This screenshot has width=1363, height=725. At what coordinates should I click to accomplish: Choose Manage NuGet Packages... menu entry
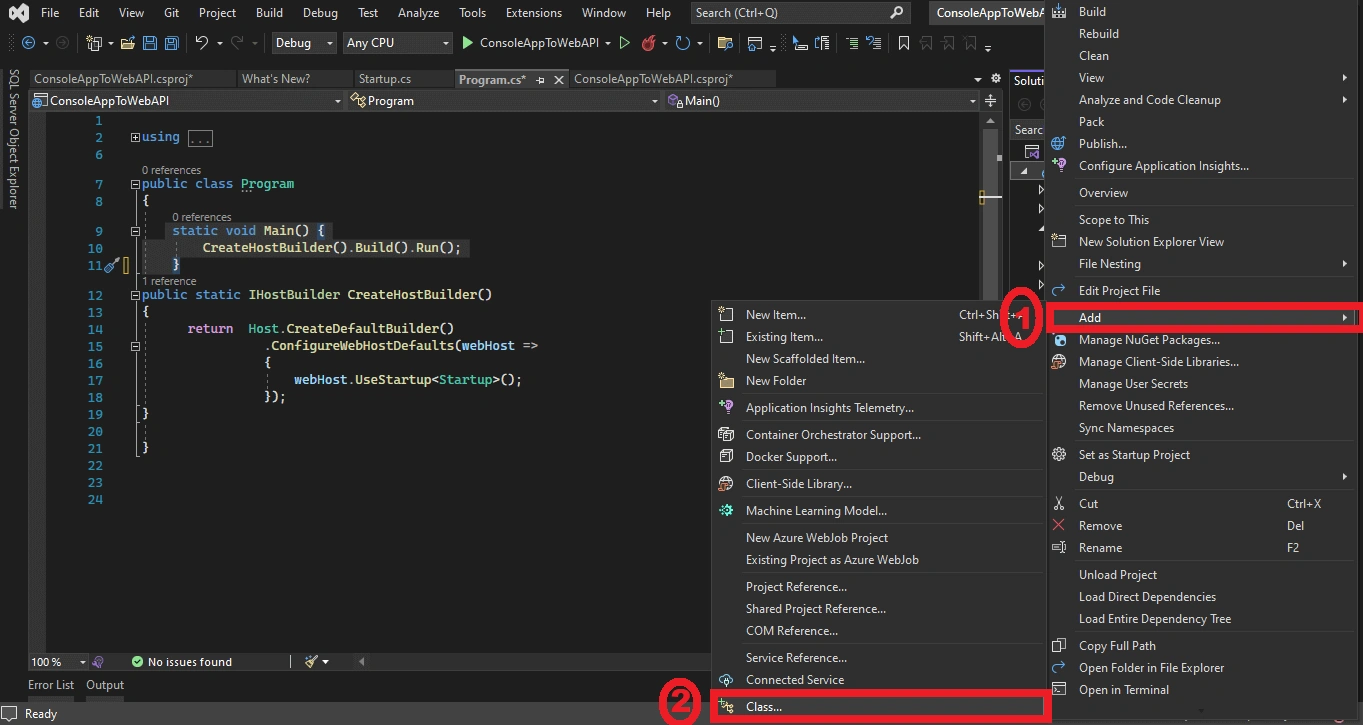coord(1149,340)
